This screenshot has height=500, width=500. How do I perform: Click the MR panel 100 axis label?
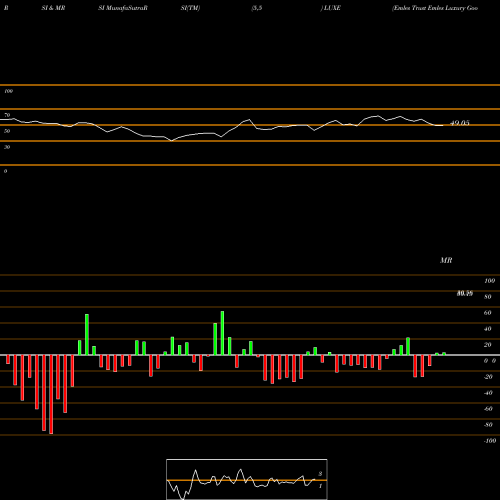point(489,281)
